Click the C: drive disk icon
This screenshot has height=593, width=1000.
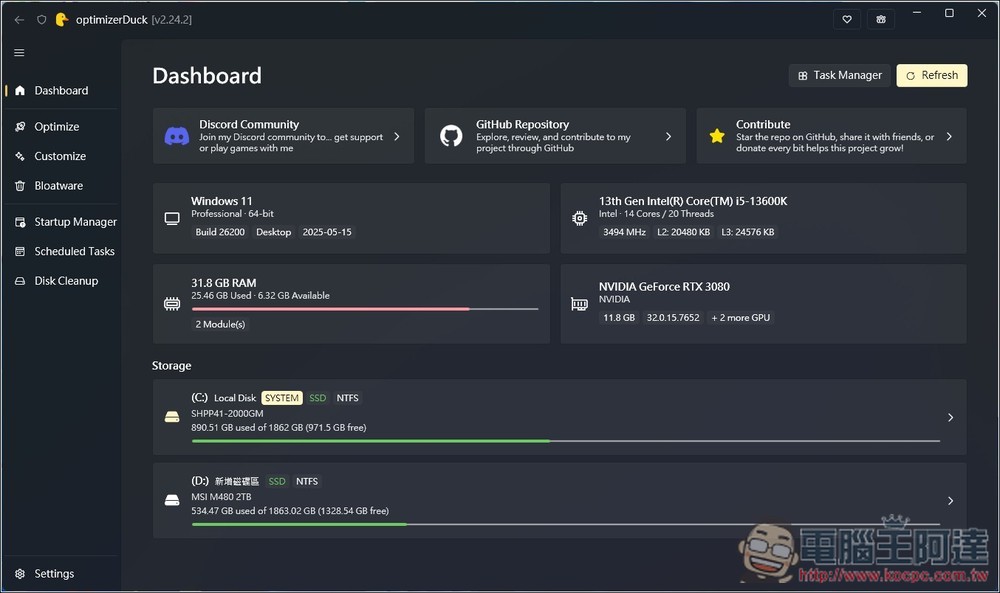172,417
